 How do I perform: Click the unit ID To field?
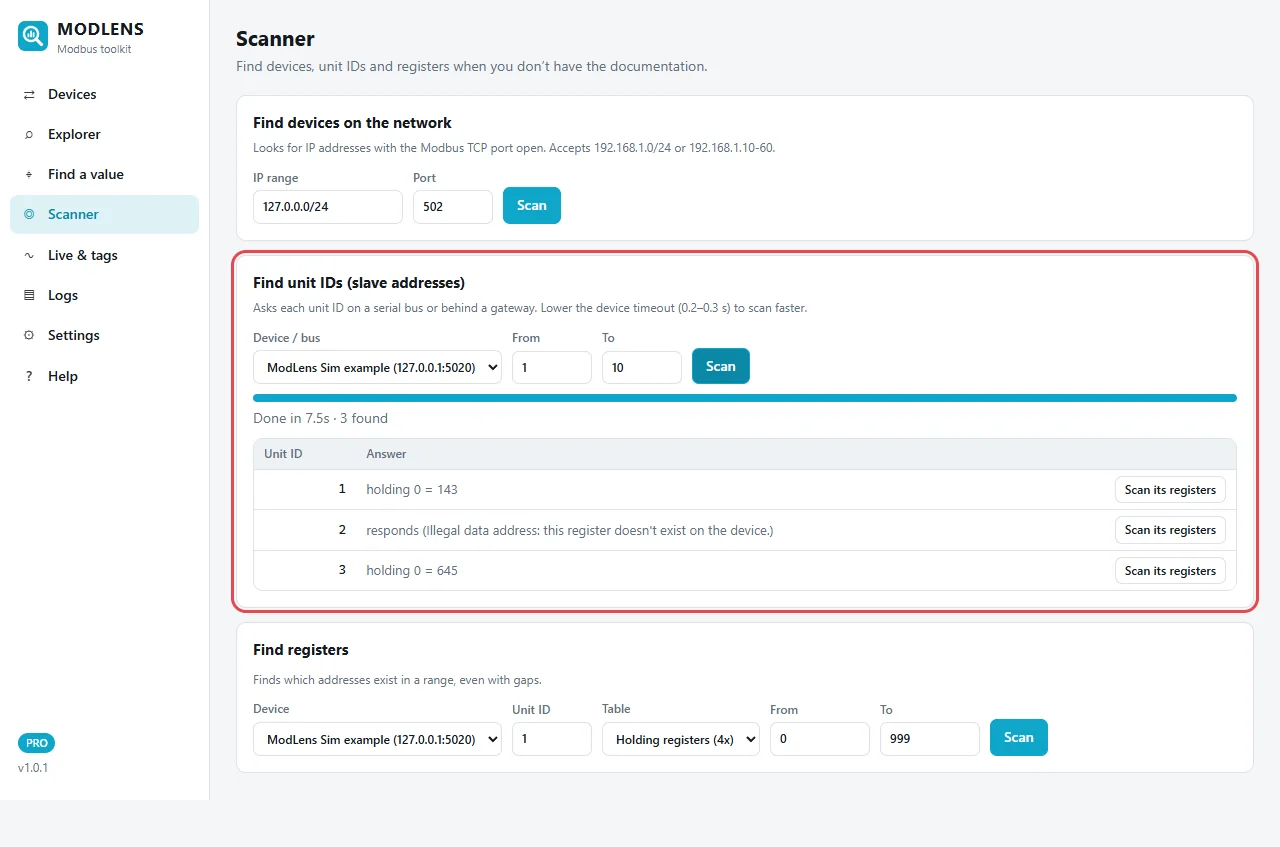[x=642, y=367]
